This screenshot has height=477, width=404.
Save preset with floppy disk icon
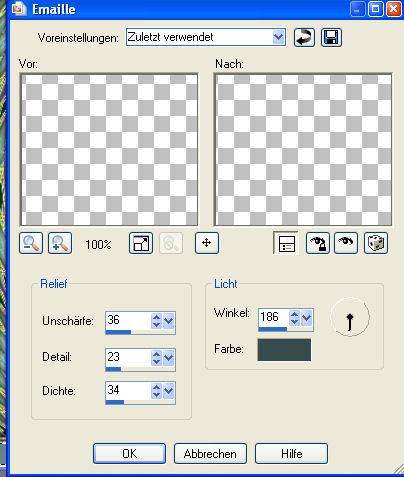[331, 37]
